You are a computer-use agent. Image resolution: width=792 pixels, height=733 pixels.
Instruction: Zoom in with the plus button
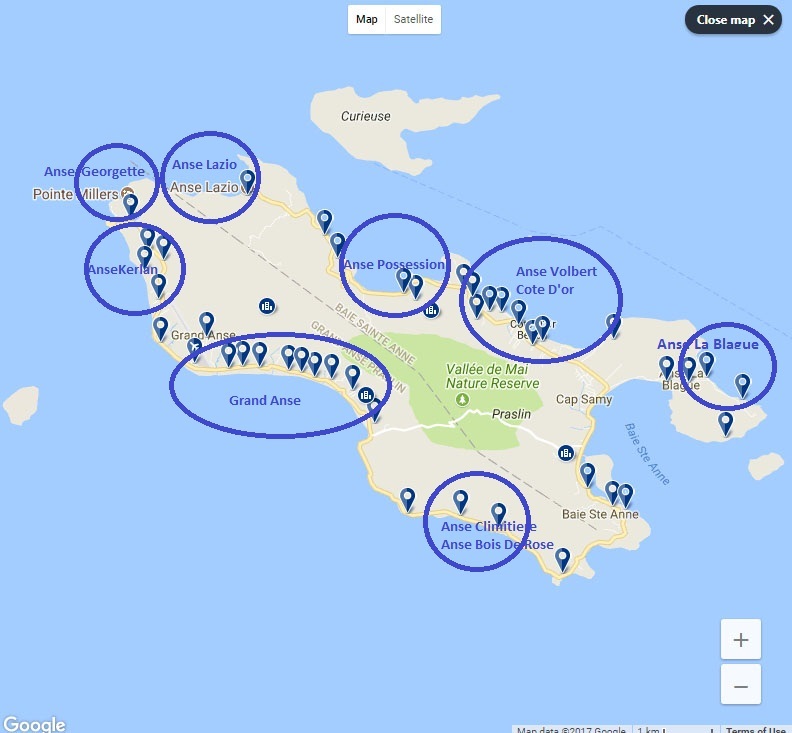coord(740,640)
